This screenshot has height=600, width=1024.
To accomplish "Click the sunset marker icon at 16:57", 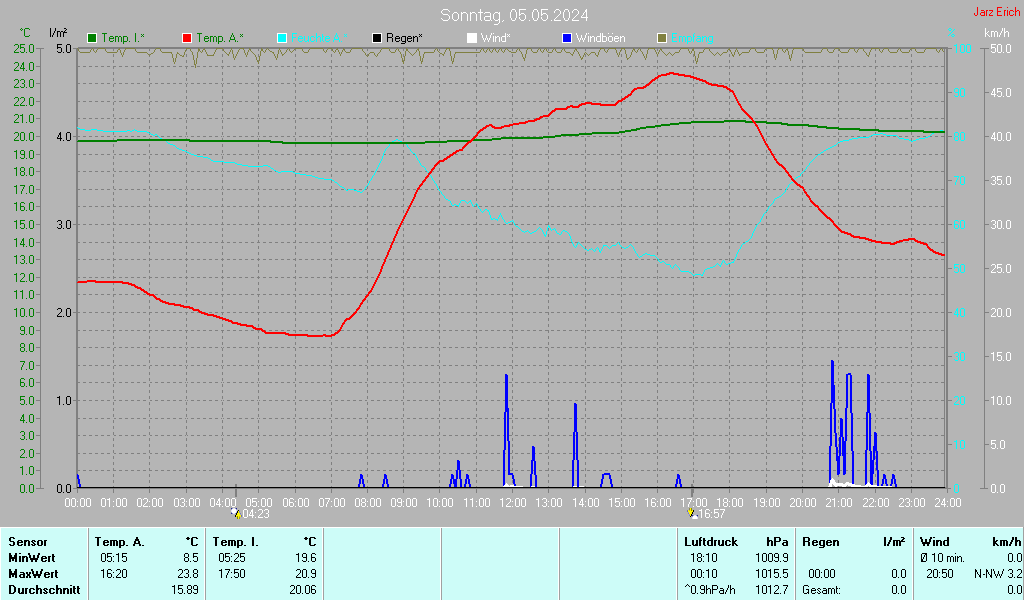I will (692, 513).
